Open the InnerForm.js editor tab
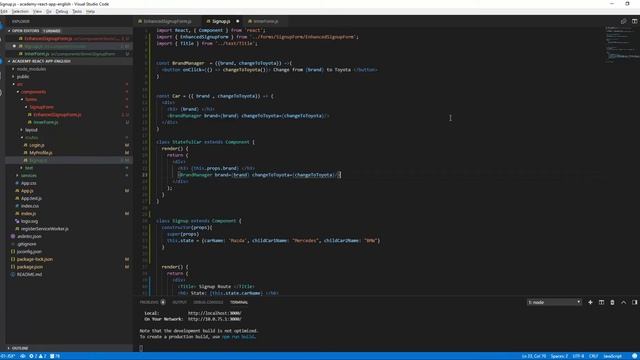This screenshot has width=640, height=360. tap(265, 21)
